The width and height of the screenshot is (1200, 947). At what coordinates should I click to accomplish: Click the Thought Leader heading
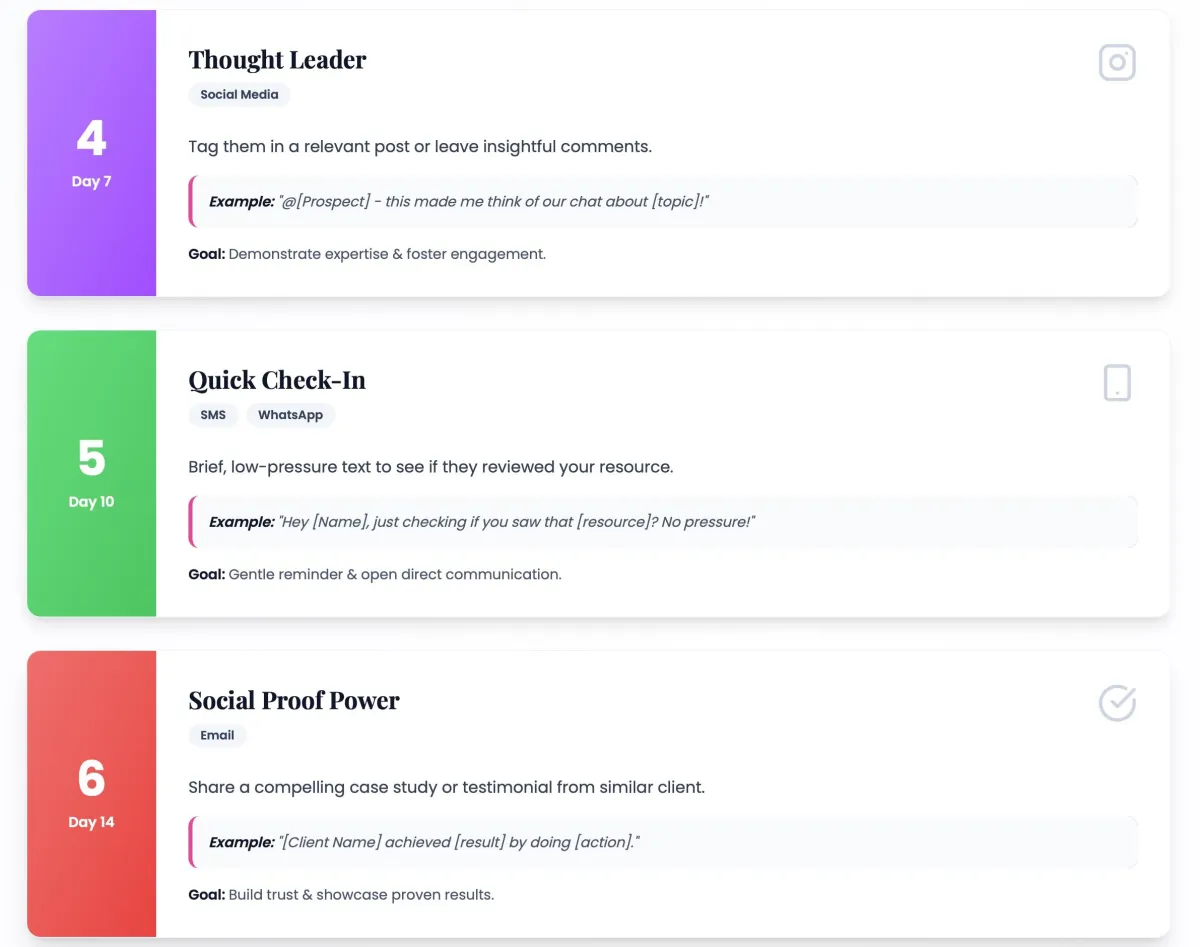coord(277,60)
